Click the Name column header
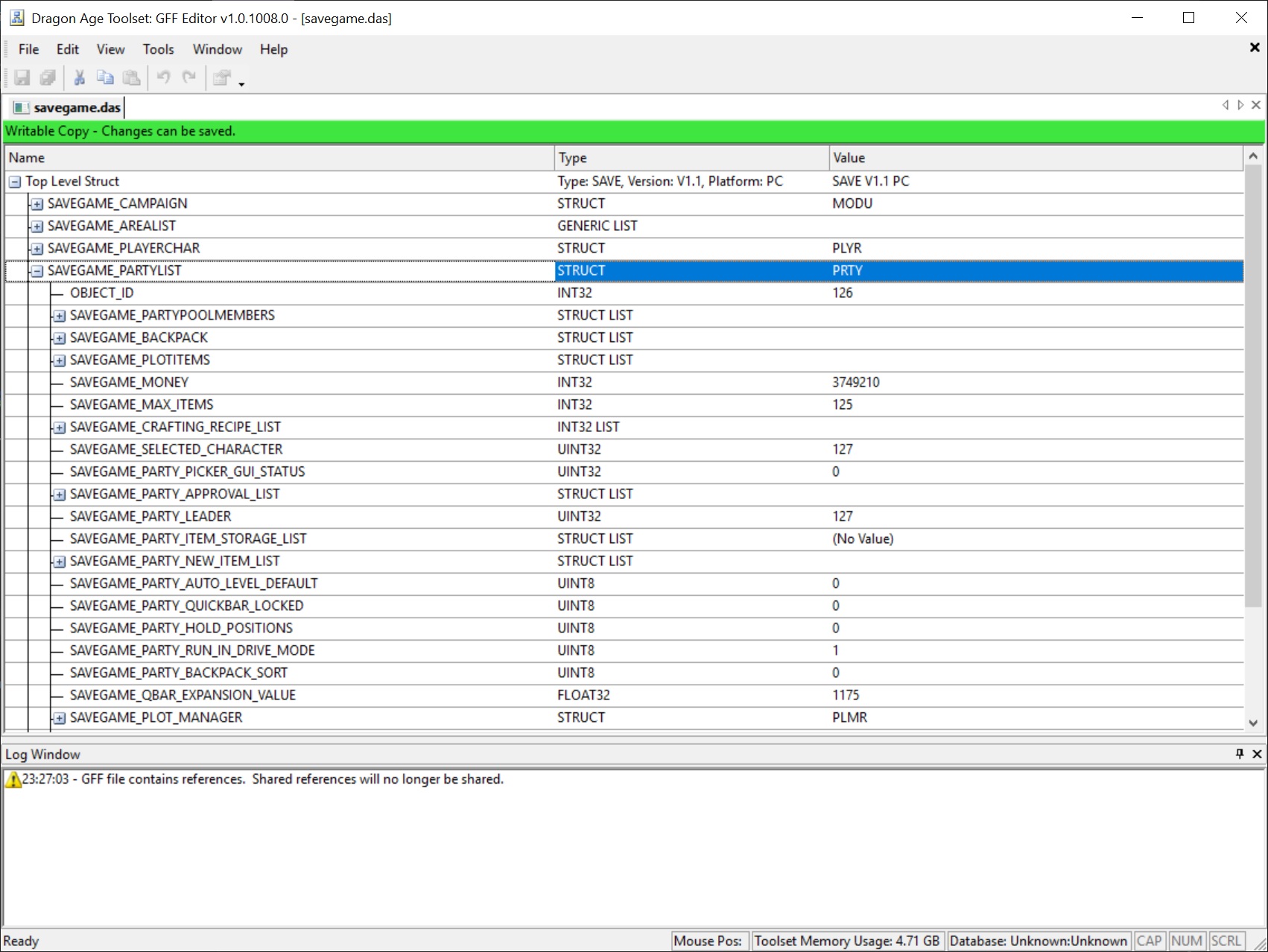1268x952 pixels. (279, 158)
